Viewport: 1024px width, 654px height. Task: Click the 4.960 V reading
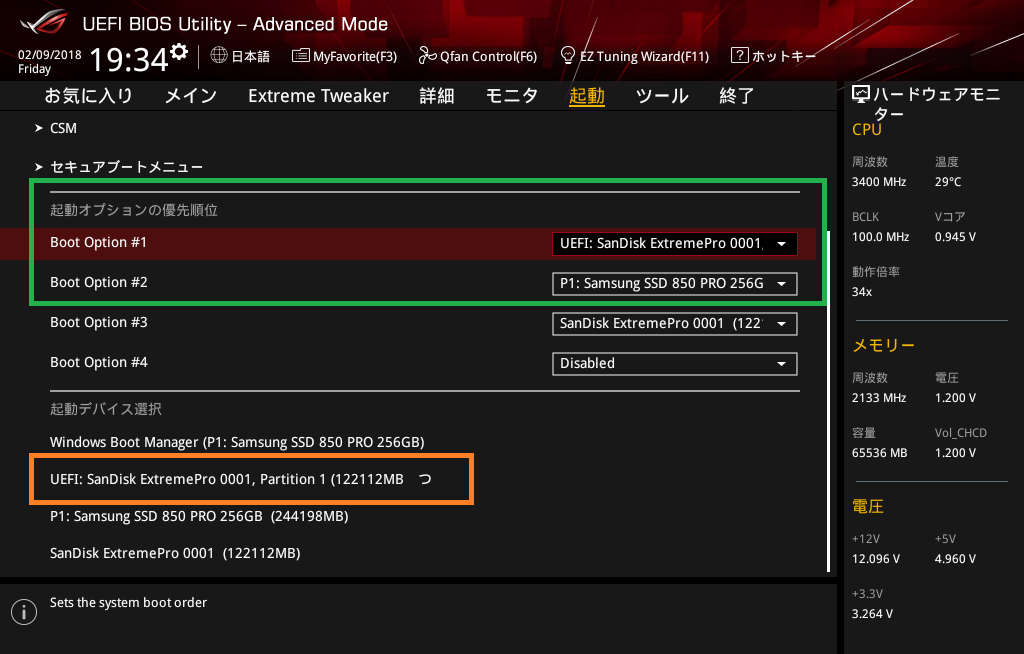click(955, 559)
